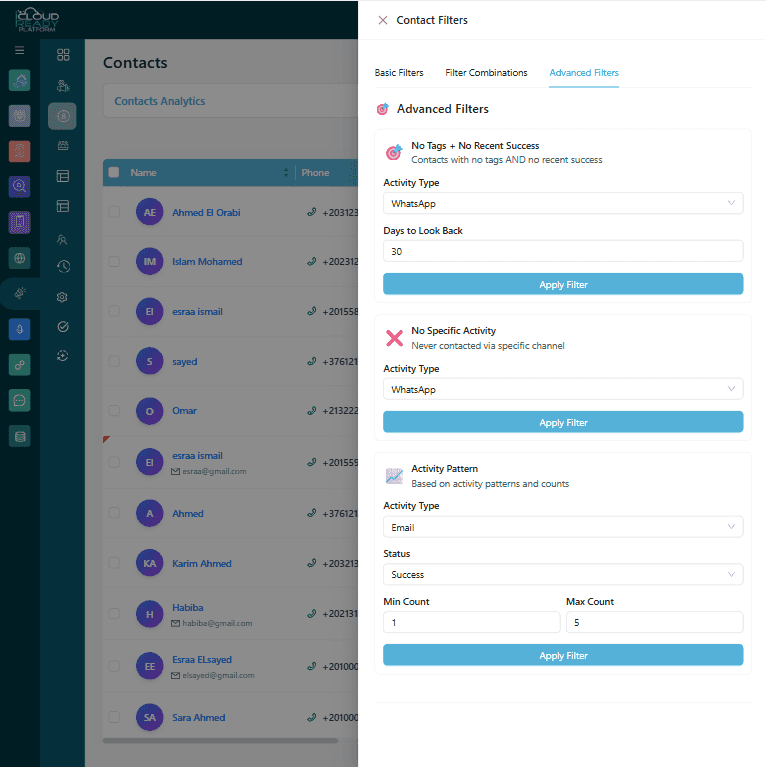Screen dimensions: 766x767
Task: Close the Contact Filters panel
Action: [383, 20]
